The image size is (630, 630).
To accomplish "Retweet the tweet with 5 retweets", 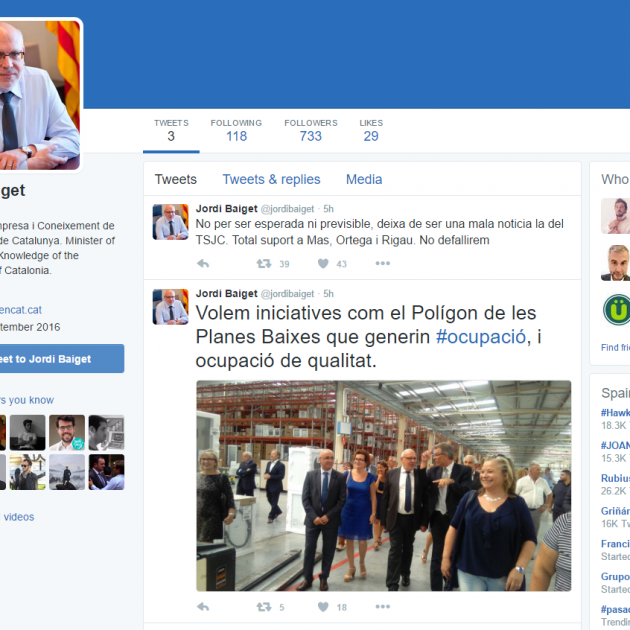I will (x=264, y=607).
